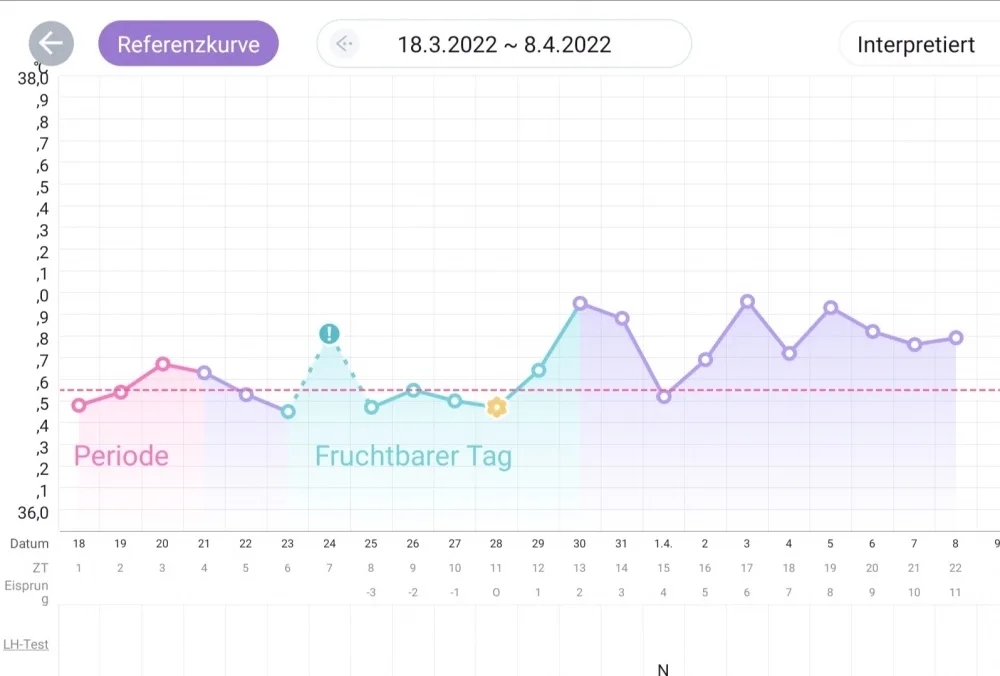
Task: Select the temperature point for date 19
Action: click(121, 392)
